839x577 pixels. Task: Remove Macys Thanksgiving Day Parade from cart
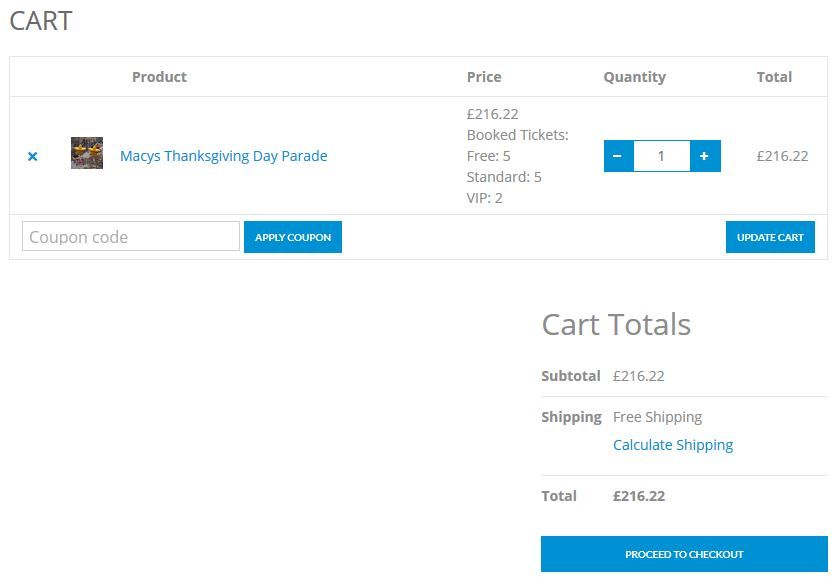[x=33, y=156]
